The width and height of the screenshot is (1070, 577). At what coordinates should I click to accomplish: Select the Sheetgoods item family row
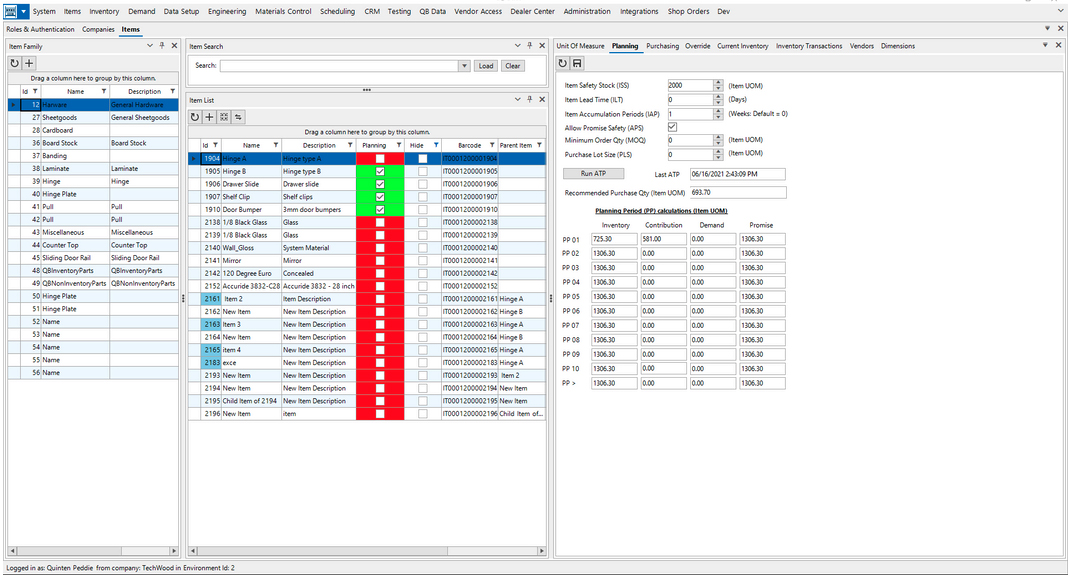pos(93,117)
